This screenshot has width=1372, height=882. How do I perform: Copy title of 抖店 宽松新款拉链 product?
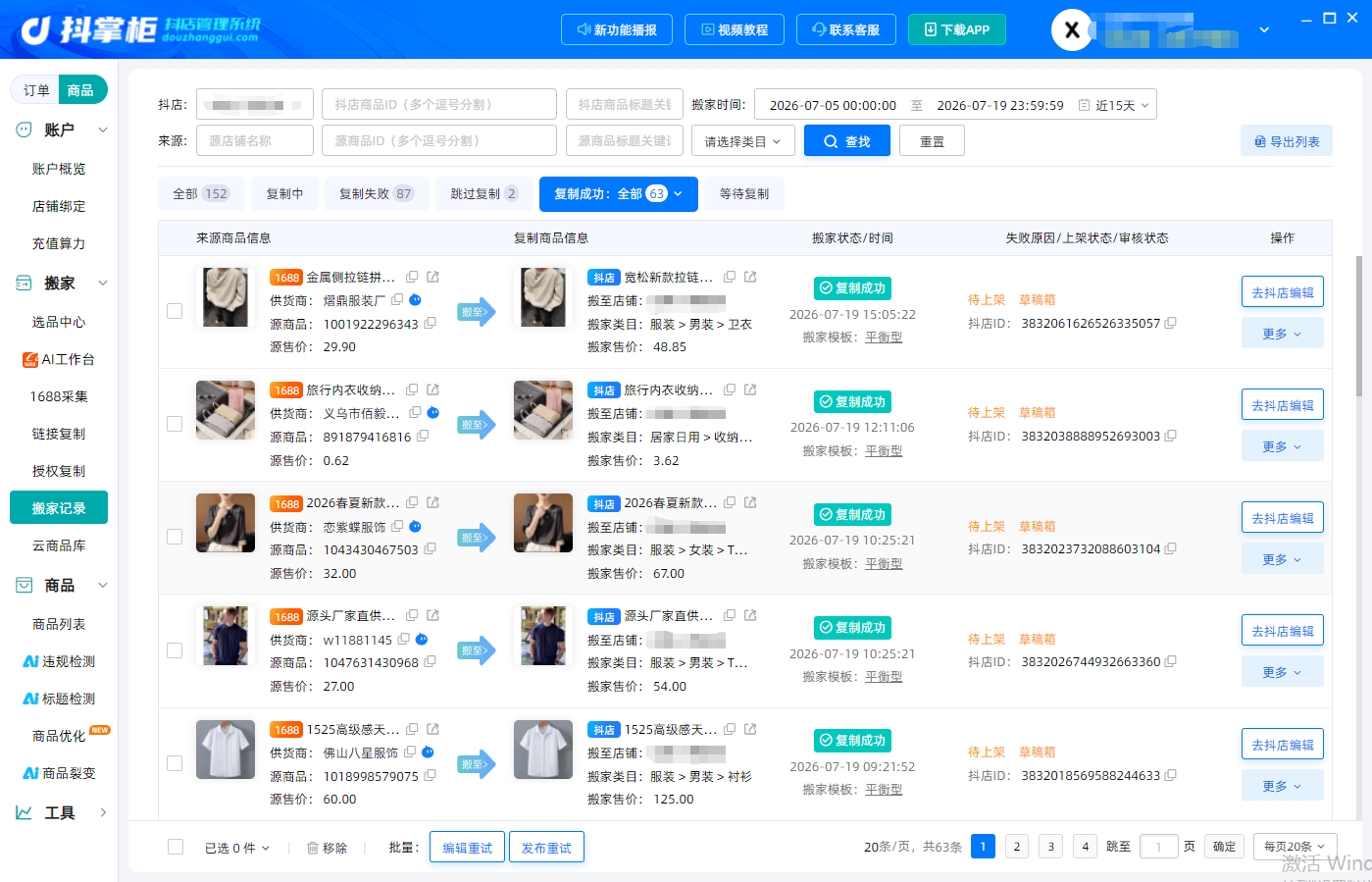pos(730,277)
